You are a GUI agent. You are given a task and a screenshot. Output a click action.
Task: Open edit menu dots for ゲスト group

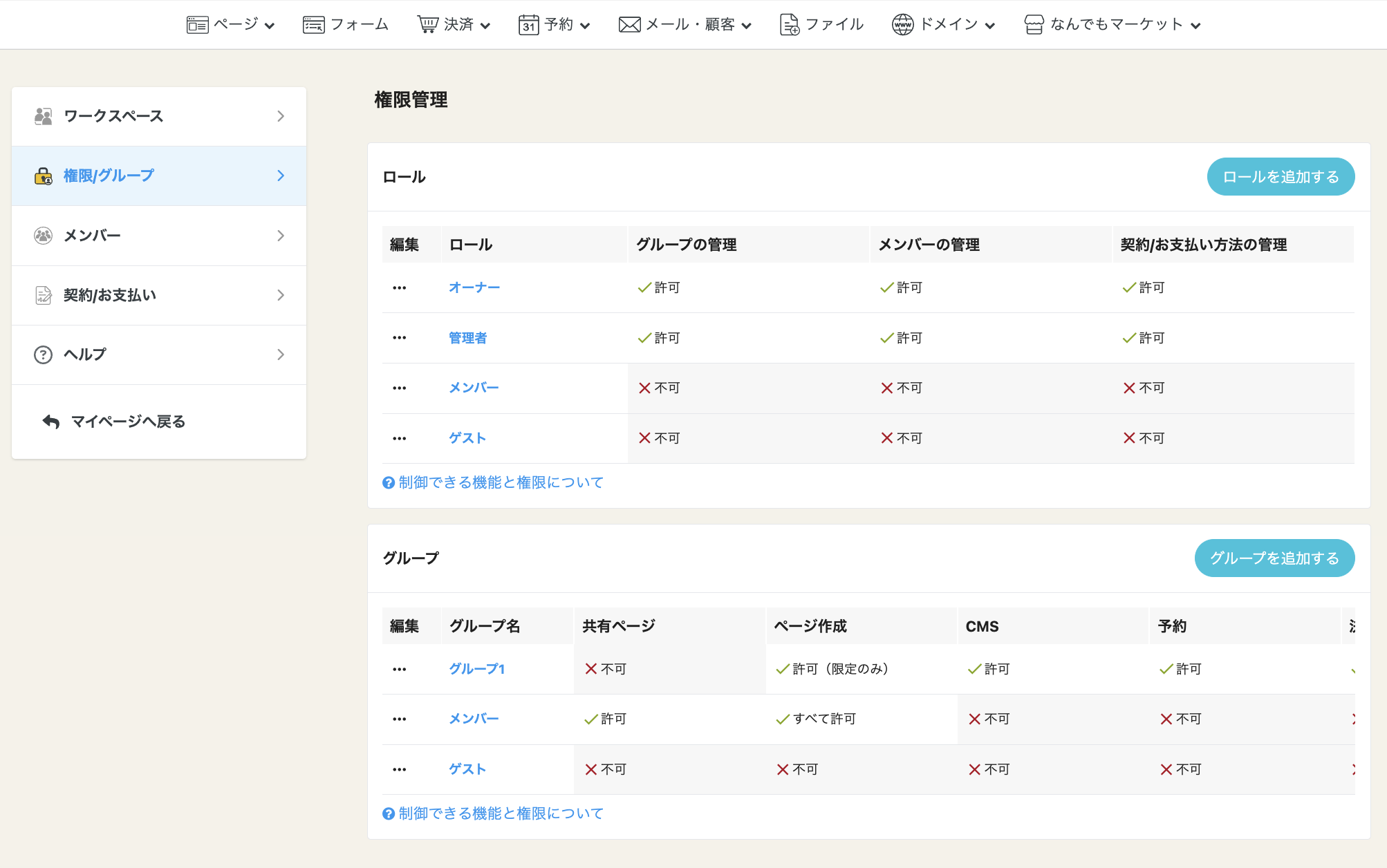(x=400, y=769)
